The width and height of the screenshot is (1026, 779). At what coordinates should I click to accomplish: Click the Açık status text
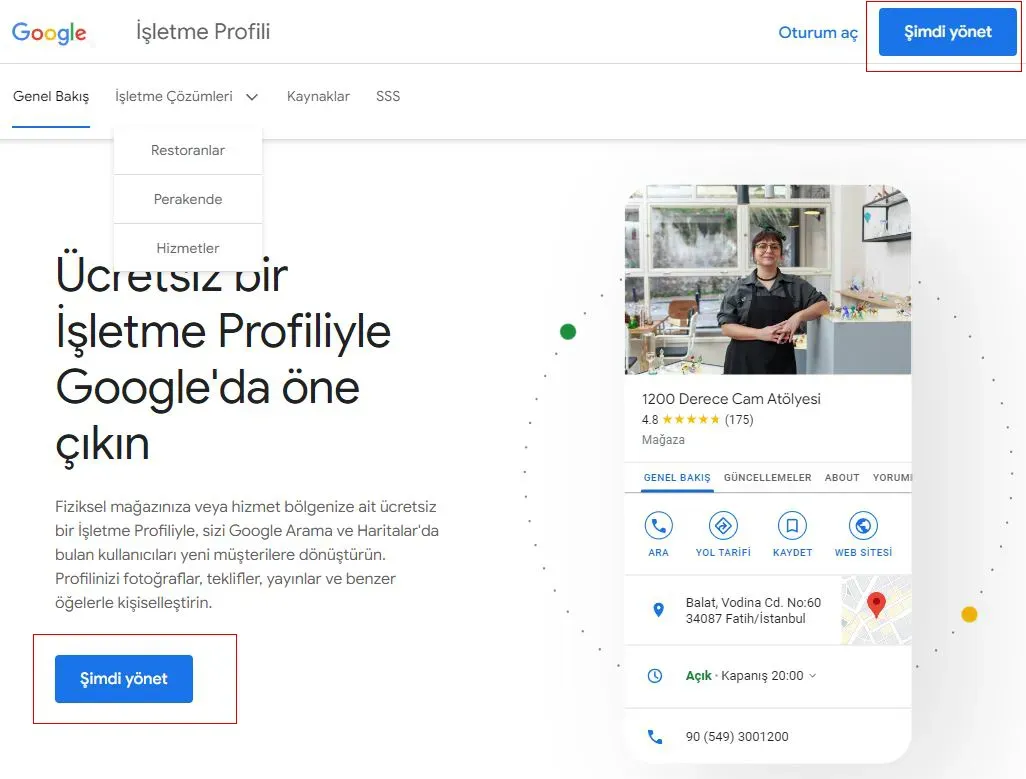coord(698,676)
